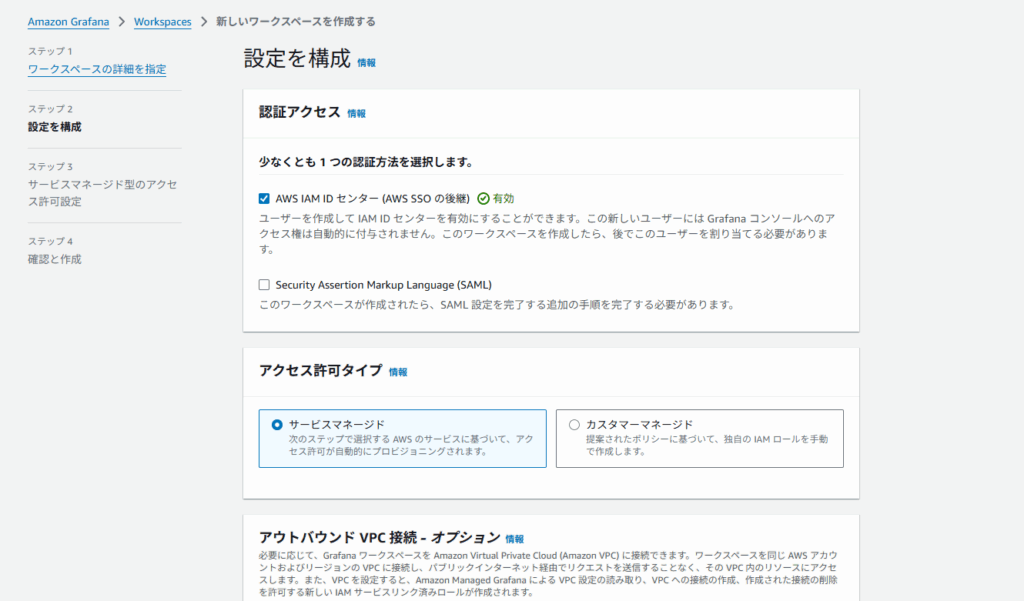
Task: Click the アクセス許可タイプ section heading
Action: (x=321, y=370)
